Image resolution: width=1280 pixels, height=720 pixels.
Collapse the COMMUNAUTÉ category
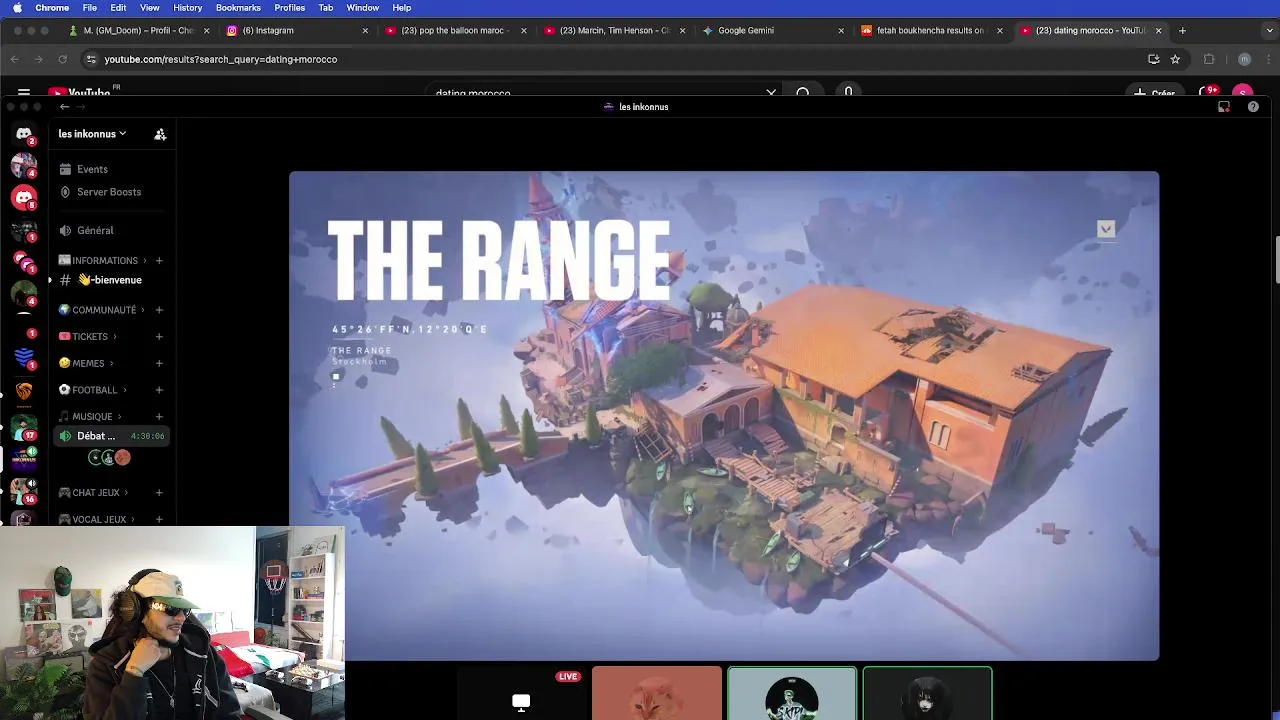pyautogui.click(x=102, y=310)
